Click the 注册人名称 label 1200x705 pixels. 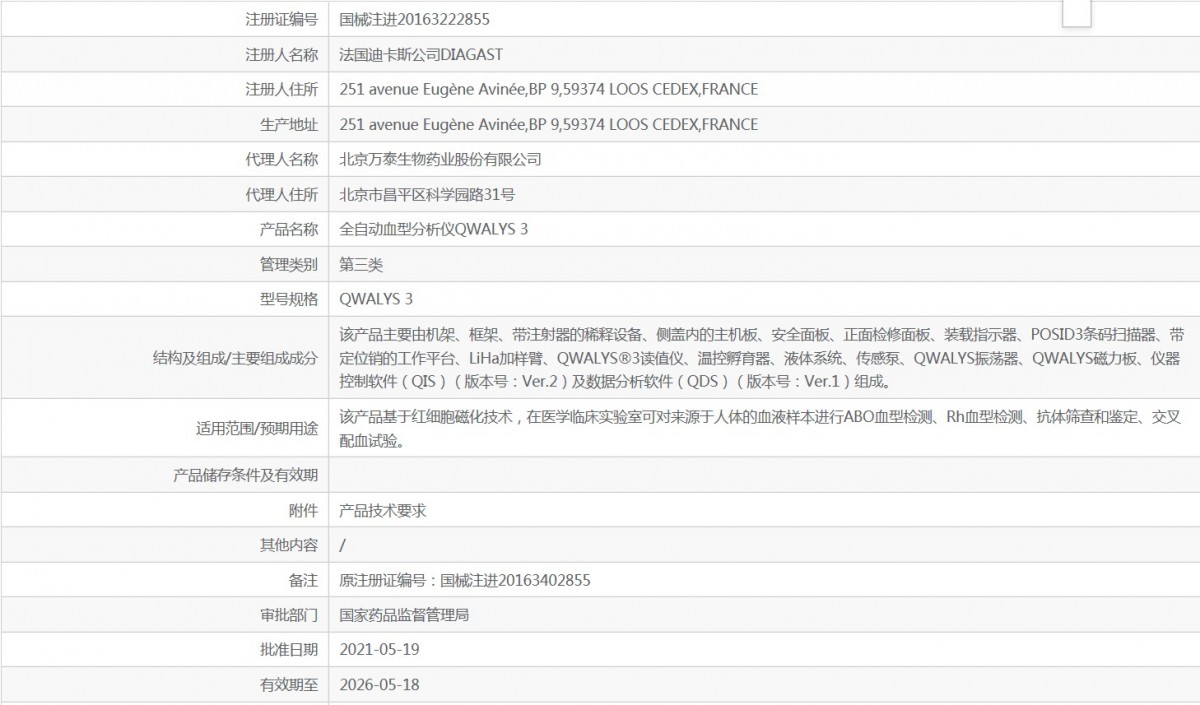(x=282, y=54)
